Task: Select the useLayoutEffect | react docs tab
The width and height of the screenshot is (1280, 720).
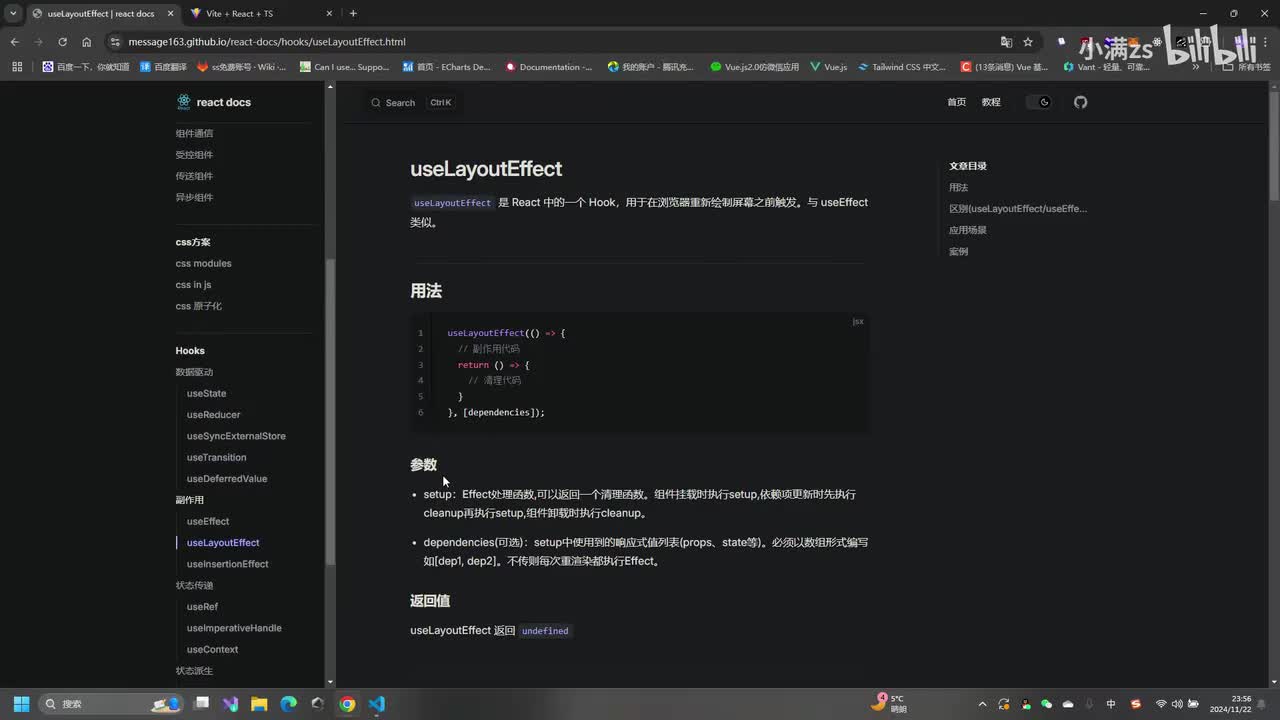Action: point(100,14)
